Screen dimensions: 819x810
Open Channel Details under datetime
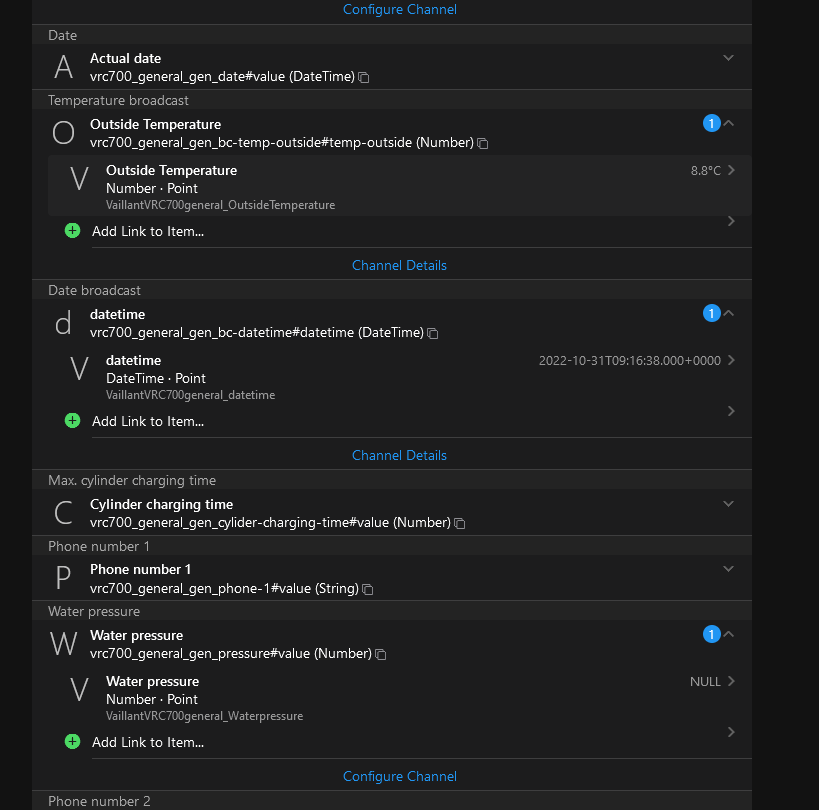point(399,455)
